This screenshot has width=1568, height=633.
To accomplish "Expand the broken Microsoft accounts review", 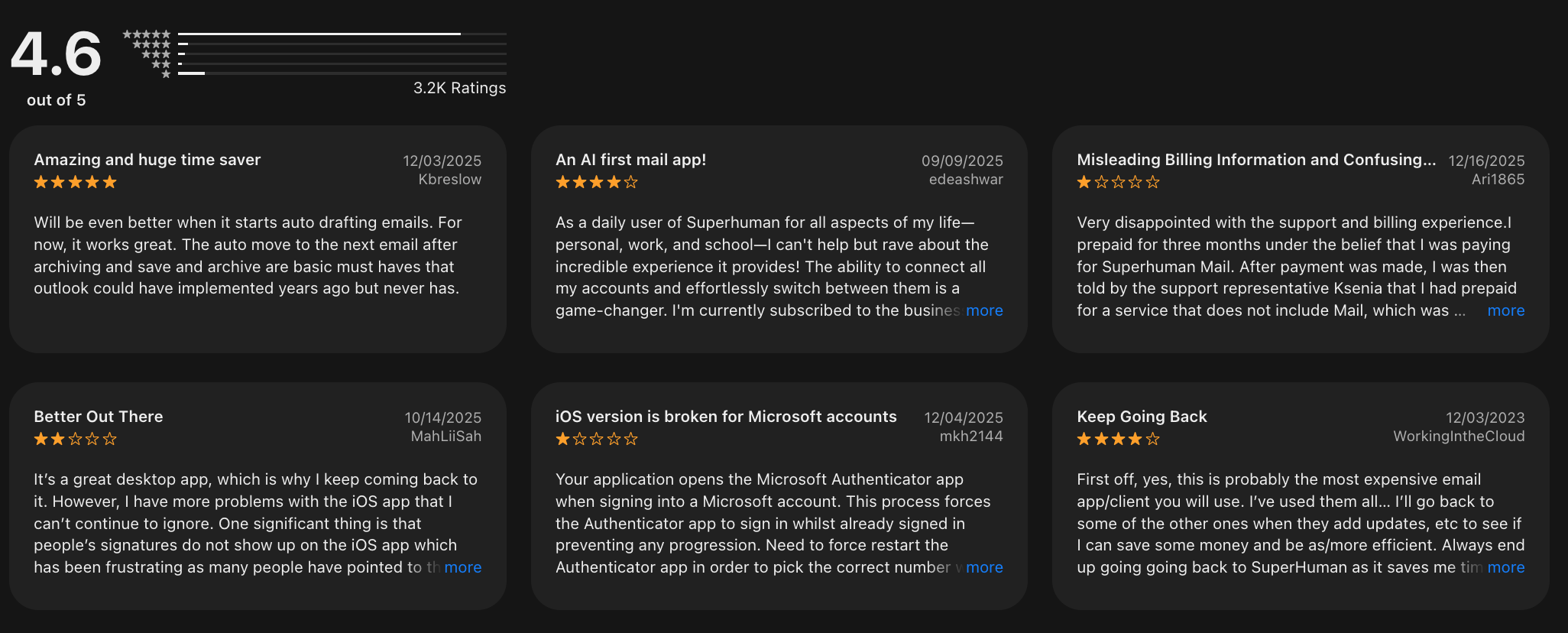I will pos(984,567).
